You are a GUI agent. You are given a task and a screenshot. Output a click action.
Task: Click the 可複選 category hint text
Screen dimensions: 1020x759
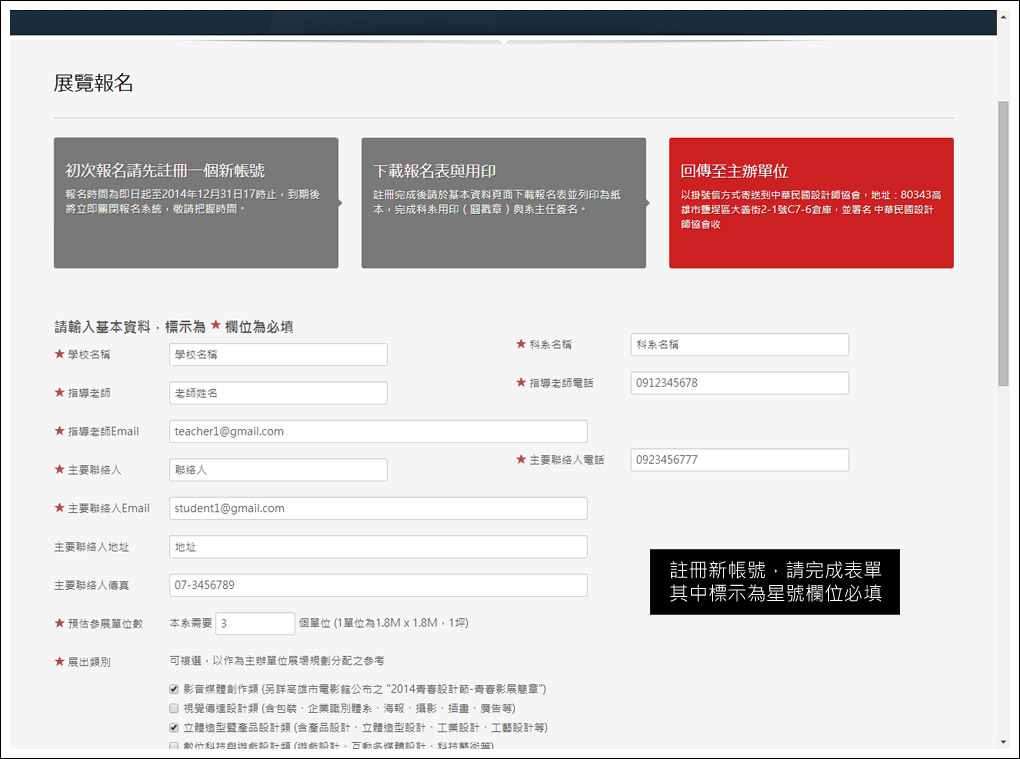(276, 661)
